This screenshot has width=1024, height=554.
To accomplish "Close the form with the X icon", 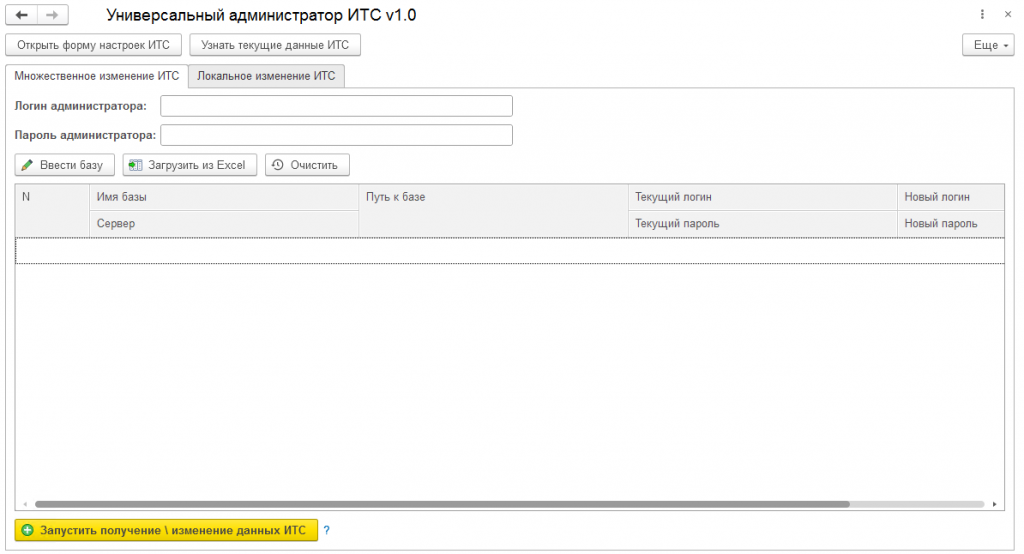I will tap(1008, 14).
